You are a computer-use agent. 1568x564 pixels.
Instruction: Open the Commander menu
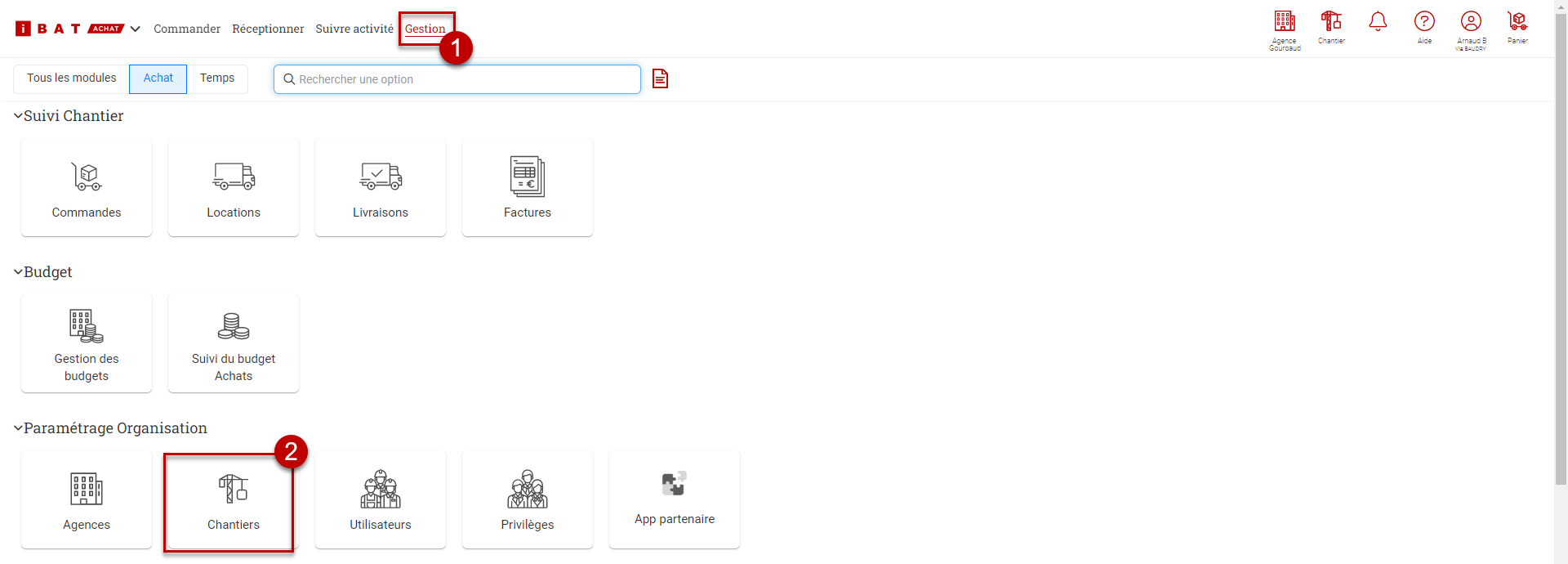coord(187,29)
